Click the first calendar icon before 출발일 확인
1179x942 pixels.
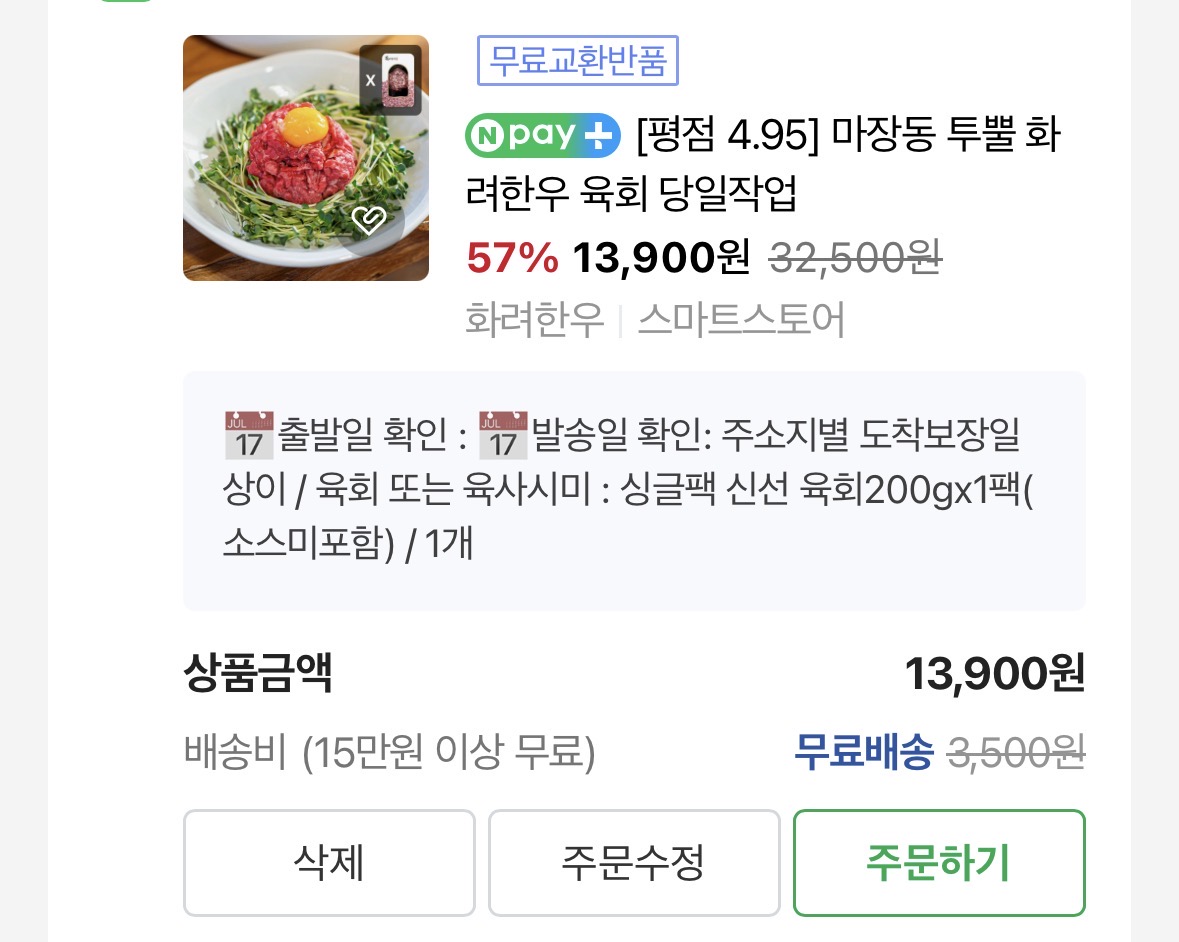pos(249,435)
